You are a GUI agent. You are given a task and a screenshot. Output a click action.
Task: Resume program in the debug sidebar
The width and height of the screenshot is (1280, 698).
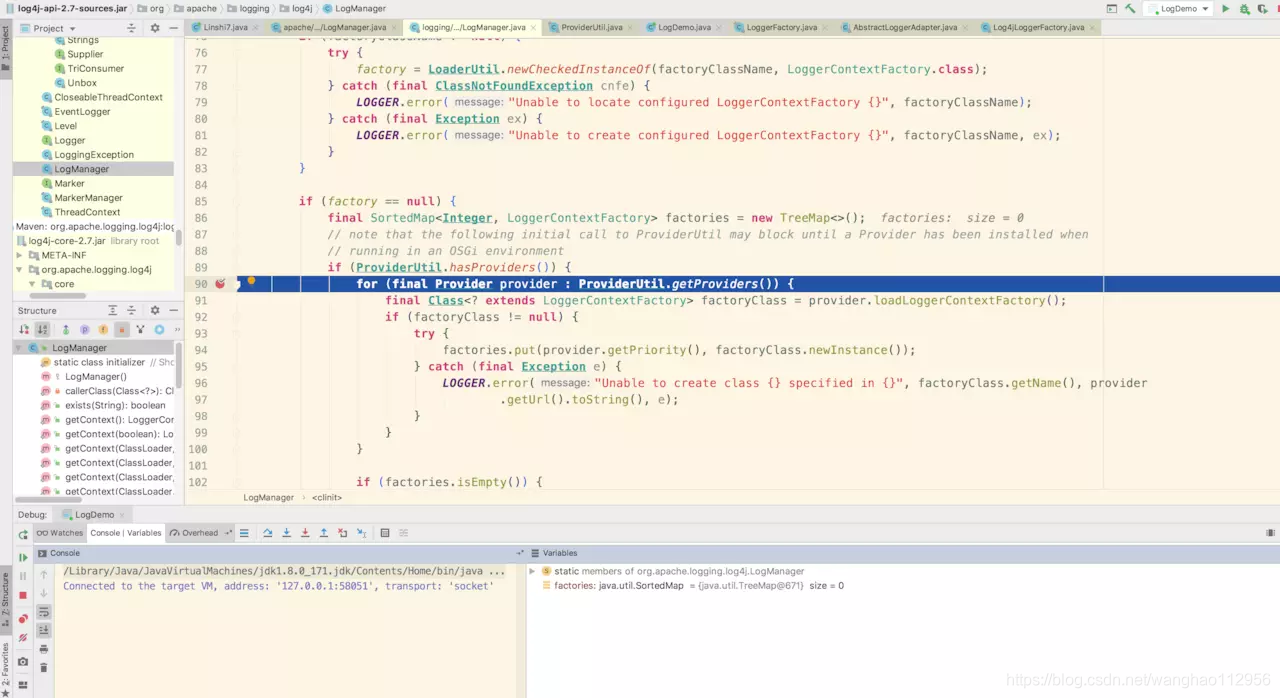click(x=23, y=558)
